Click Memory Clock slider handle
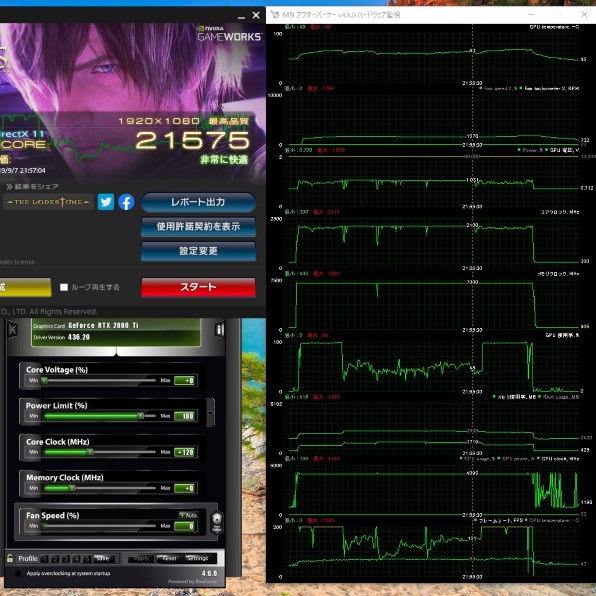596x596 pixels. 72,488
